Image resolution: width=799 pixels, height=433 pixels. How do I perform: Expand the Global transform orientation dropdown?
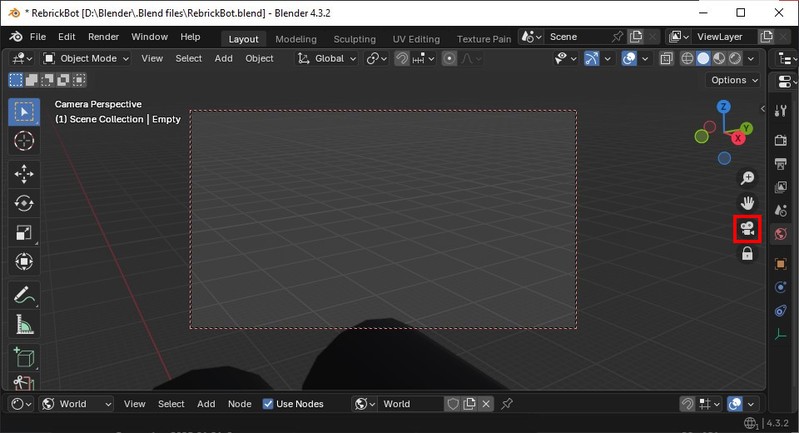[x=328, y=58]
